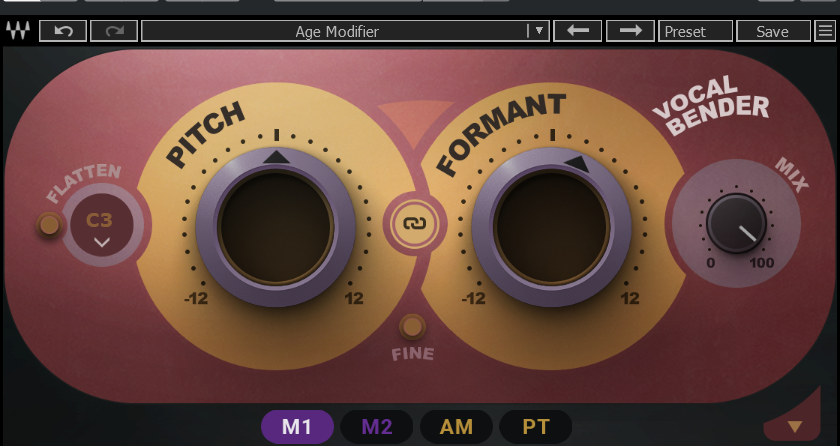The image size is (840, 446).
Task: Click the Formant -12 minimum label
Action: pos(473,298)
